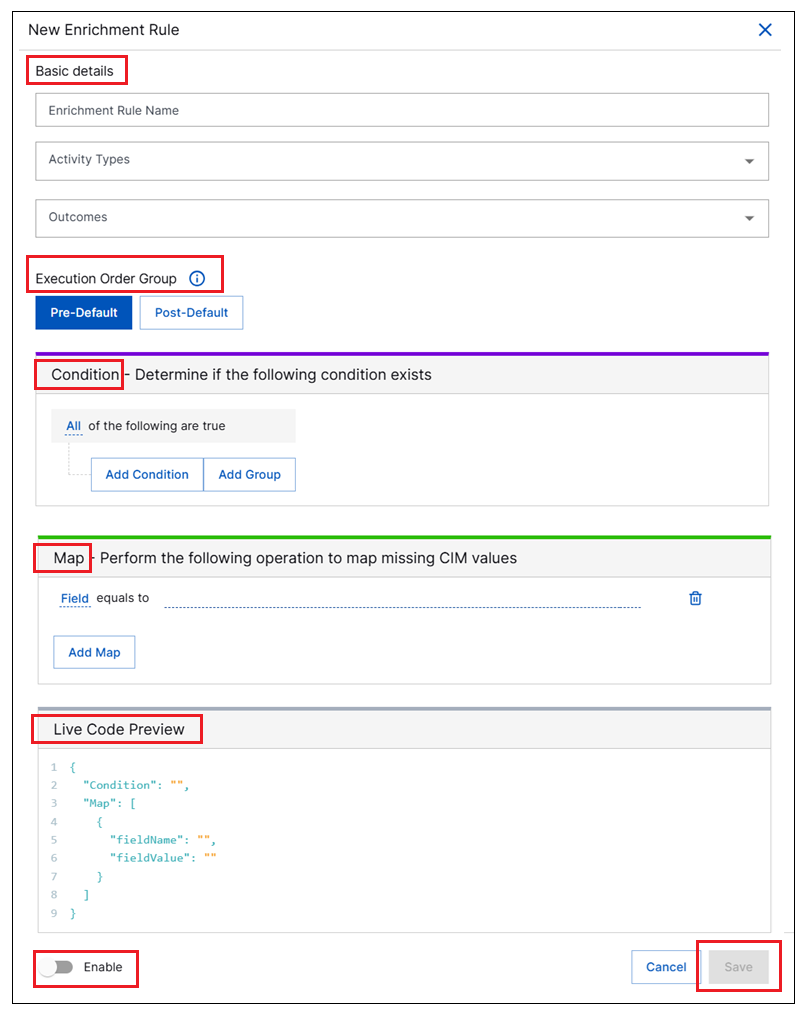Click Add Group button
The height and width of the screenshot is (1017, 805).
[x=250, y=475]
